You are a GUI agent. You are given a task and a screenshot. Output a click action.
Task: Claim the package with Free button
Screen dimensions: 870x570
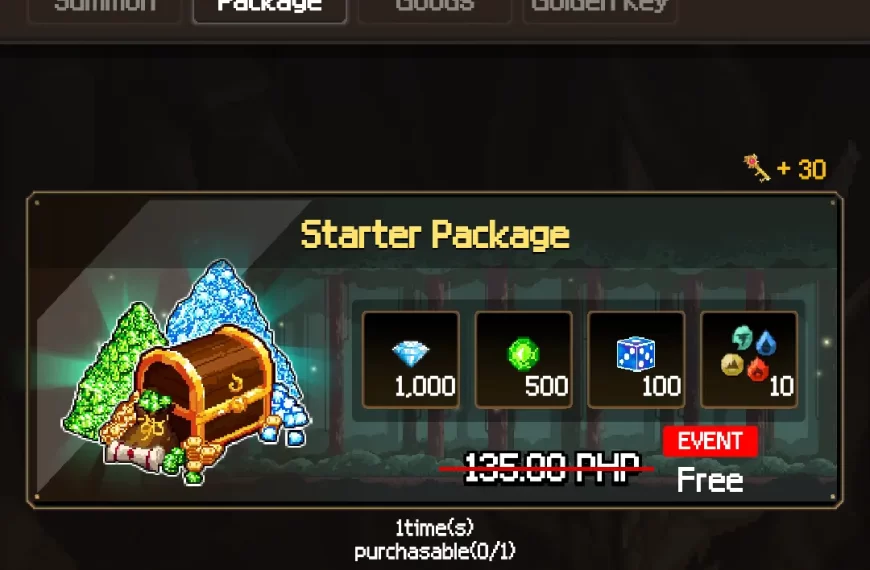[x=710, y=480]
